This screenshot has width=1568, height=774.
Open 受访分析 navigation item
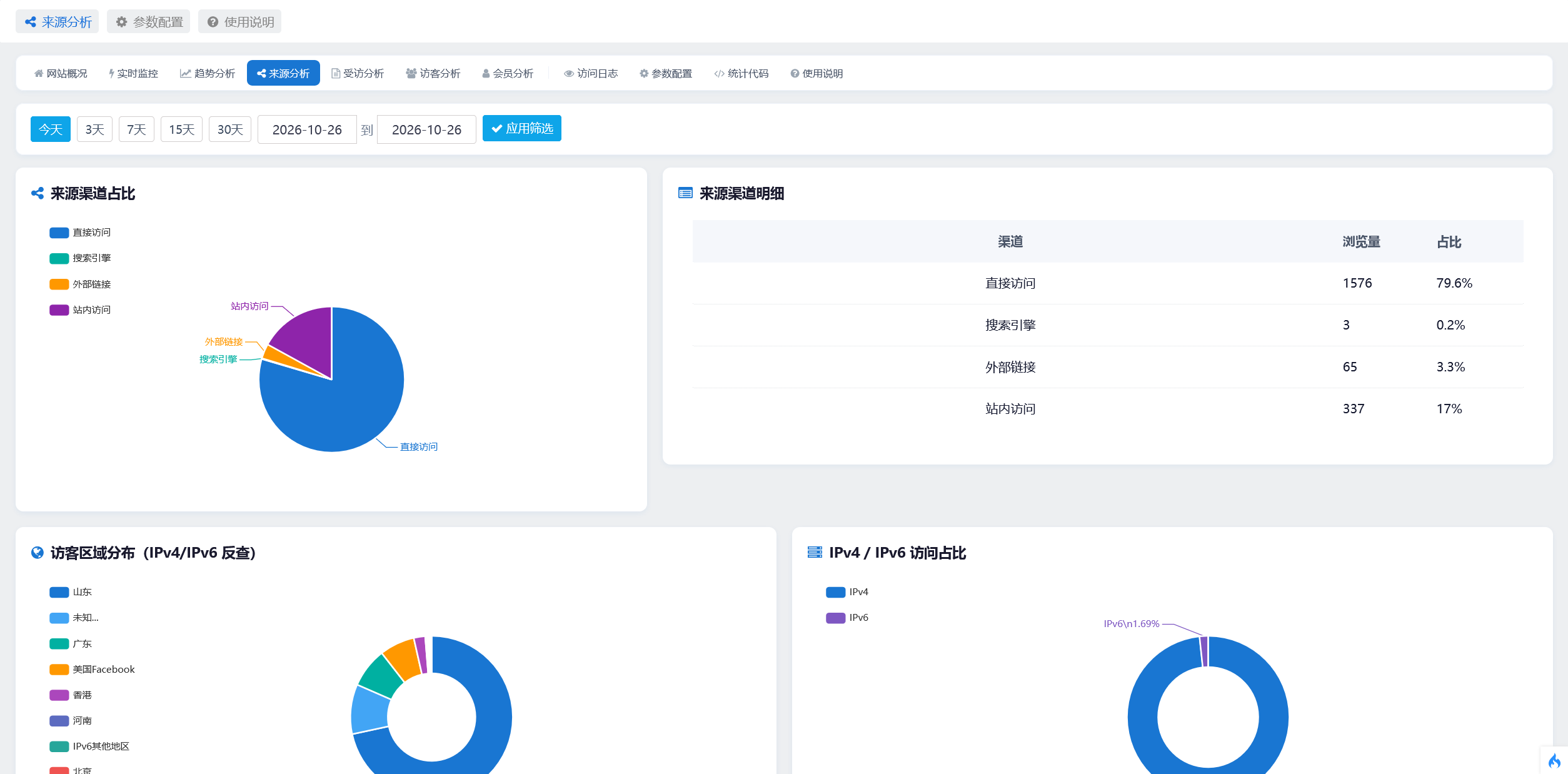[x=358, y=73]
